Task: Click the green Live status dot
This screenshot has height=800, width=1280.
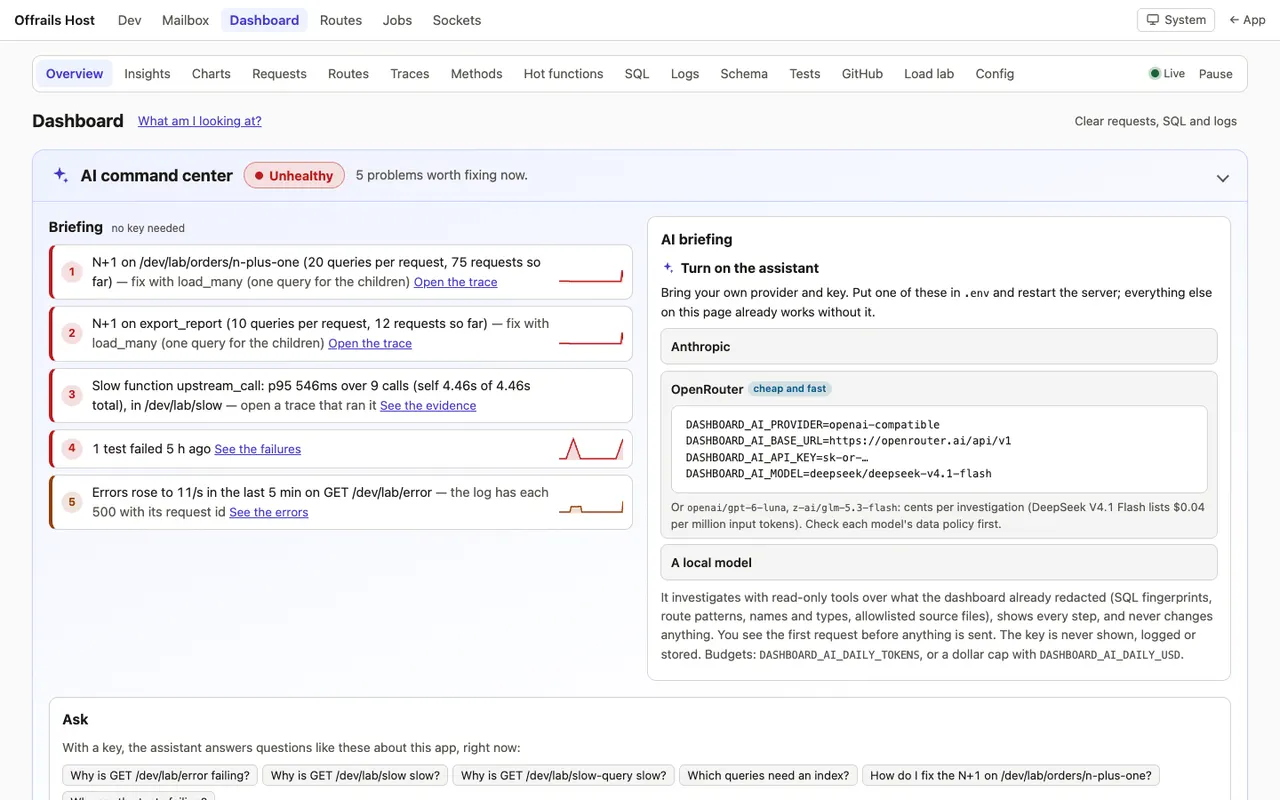Action: point(1155,74)
